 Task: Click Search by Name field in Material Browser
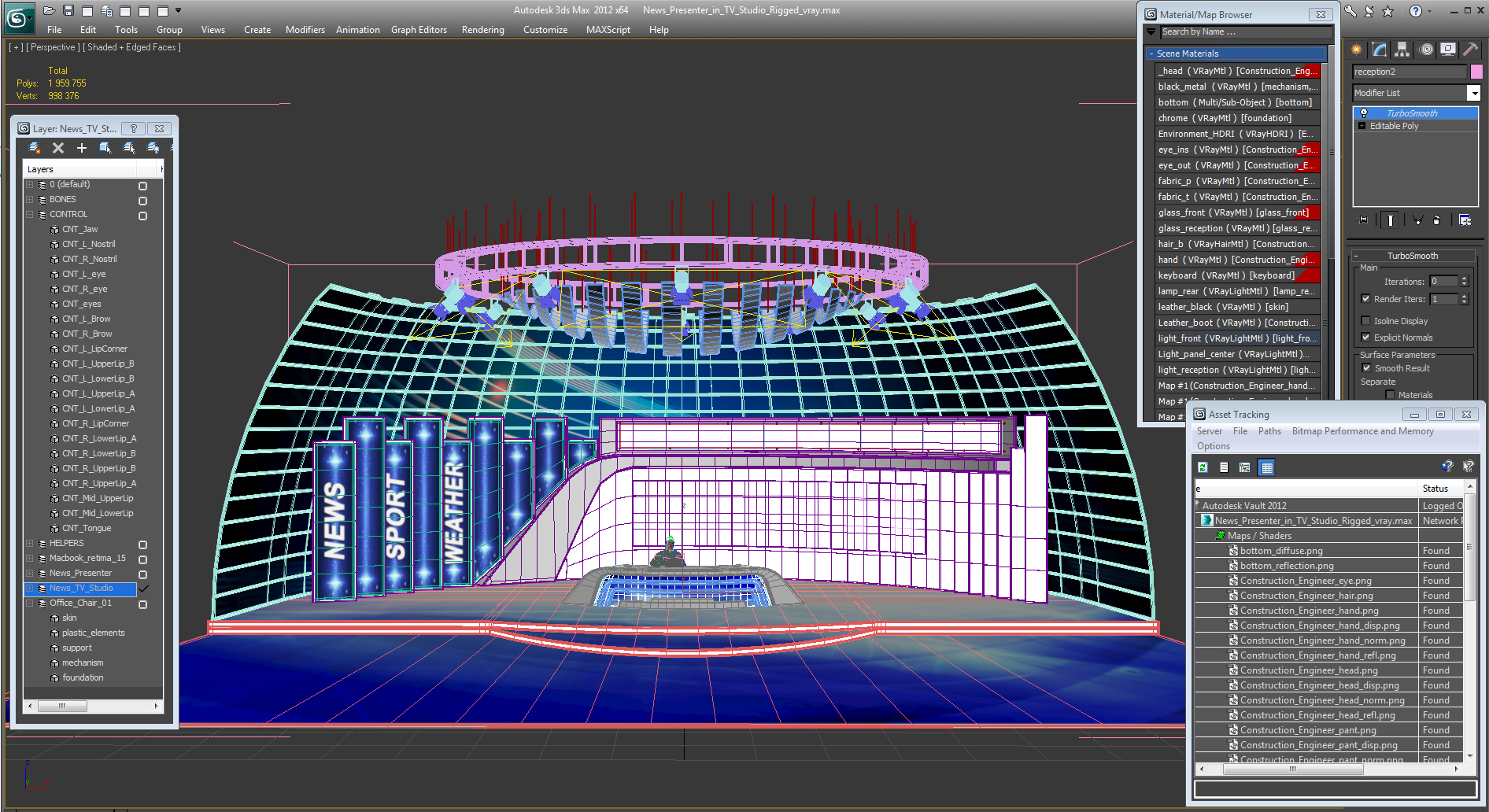click(x=1246, y=32)
